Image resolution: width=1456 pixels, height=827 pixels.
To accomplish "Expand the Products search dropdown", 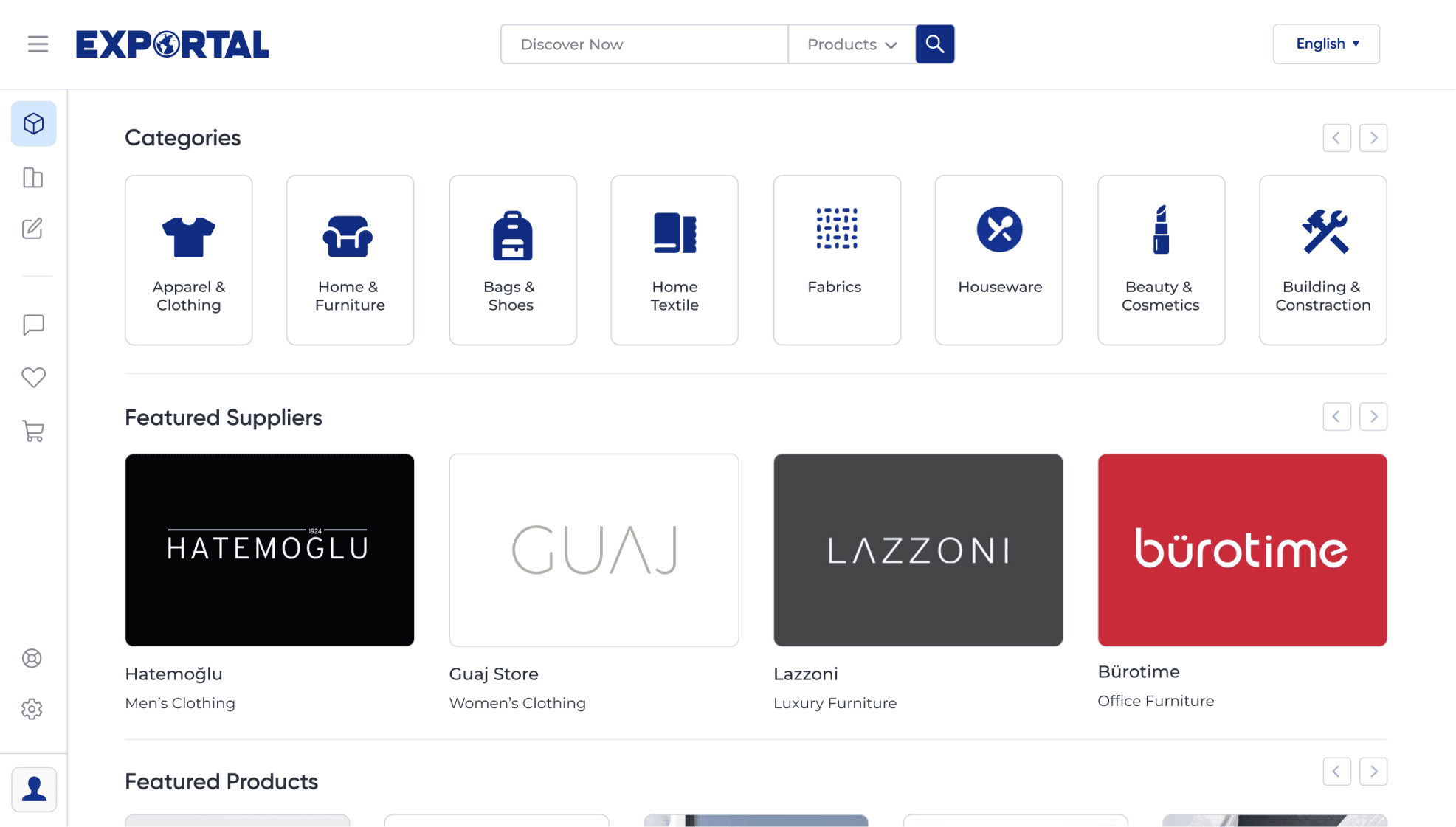I will 851,44.
